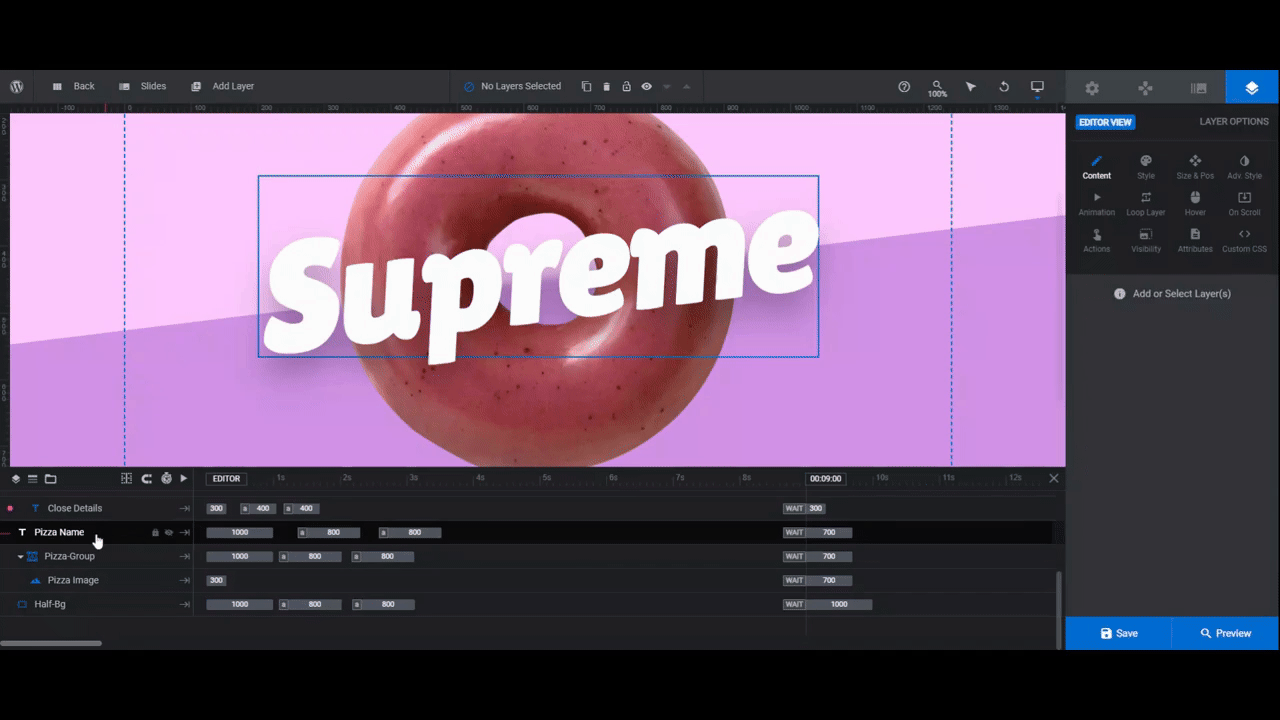Click the timeline list view icon
Screen dimensions: 1280x720
click(x=32, y=479)
